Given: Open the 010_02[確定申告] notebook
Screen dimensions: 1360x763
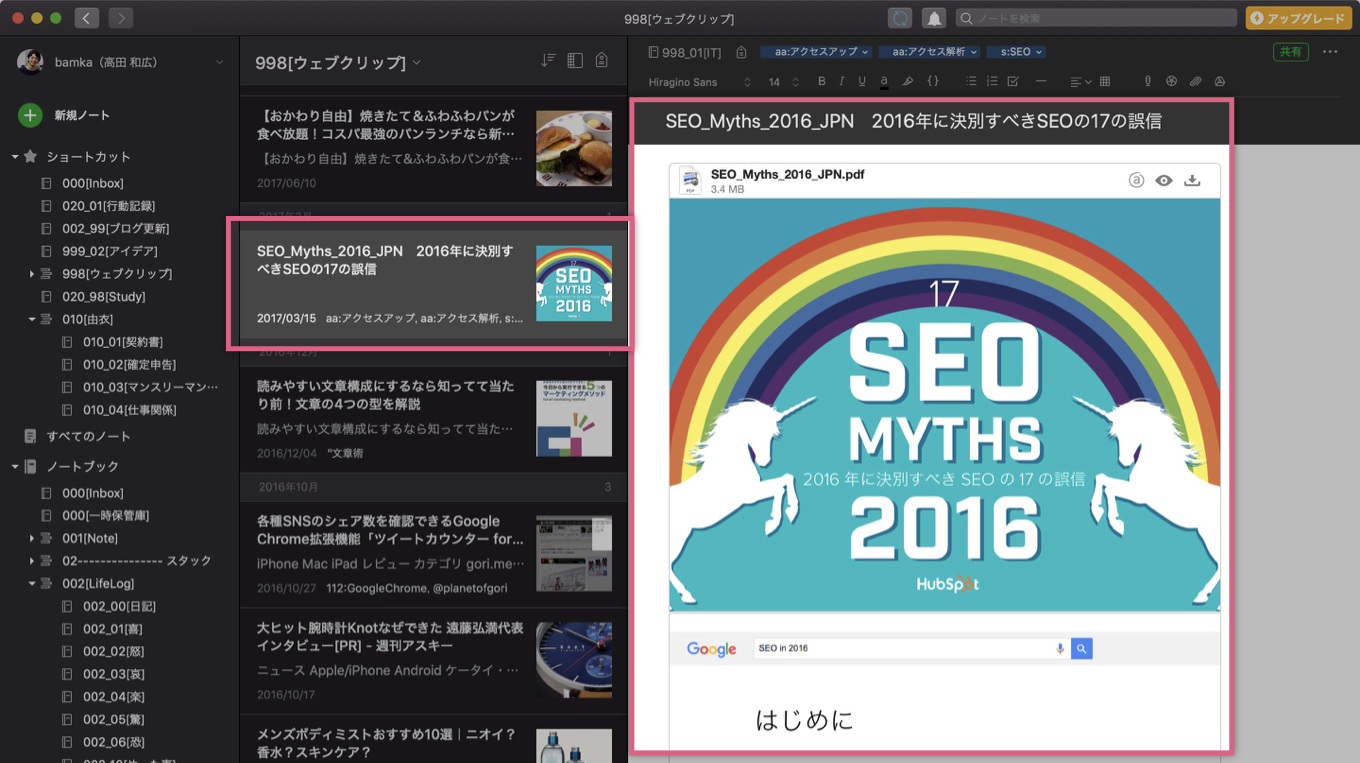Looking at the screenshot, I should tap(130, 365).
